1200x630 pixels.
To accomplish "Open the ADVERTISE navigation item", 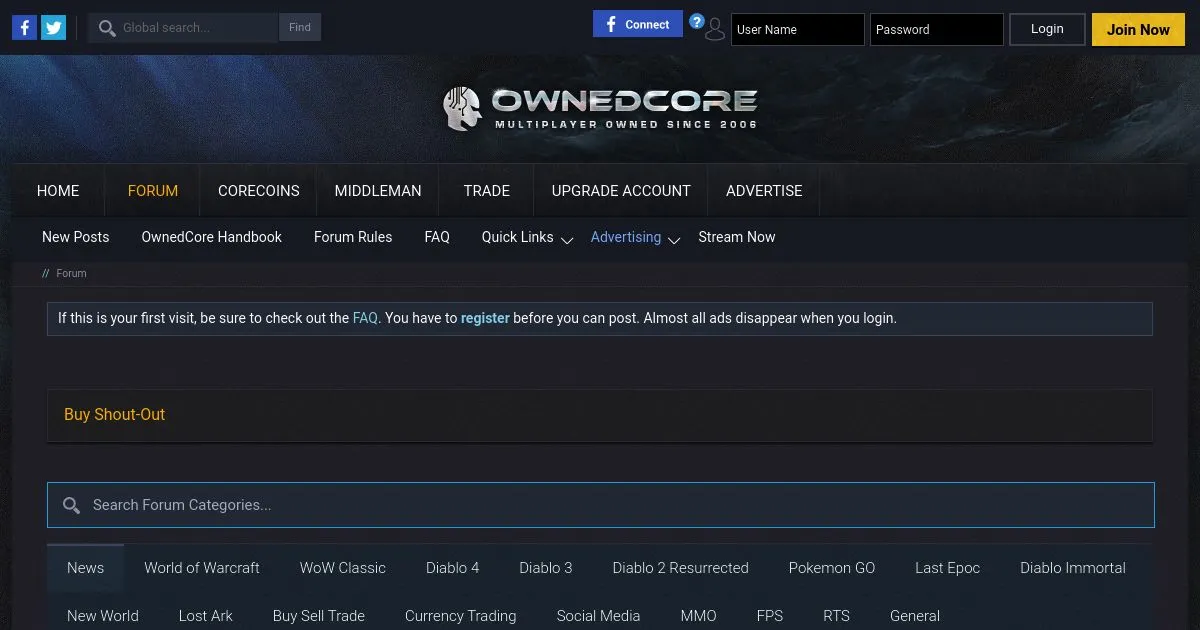I will (764, 191).
